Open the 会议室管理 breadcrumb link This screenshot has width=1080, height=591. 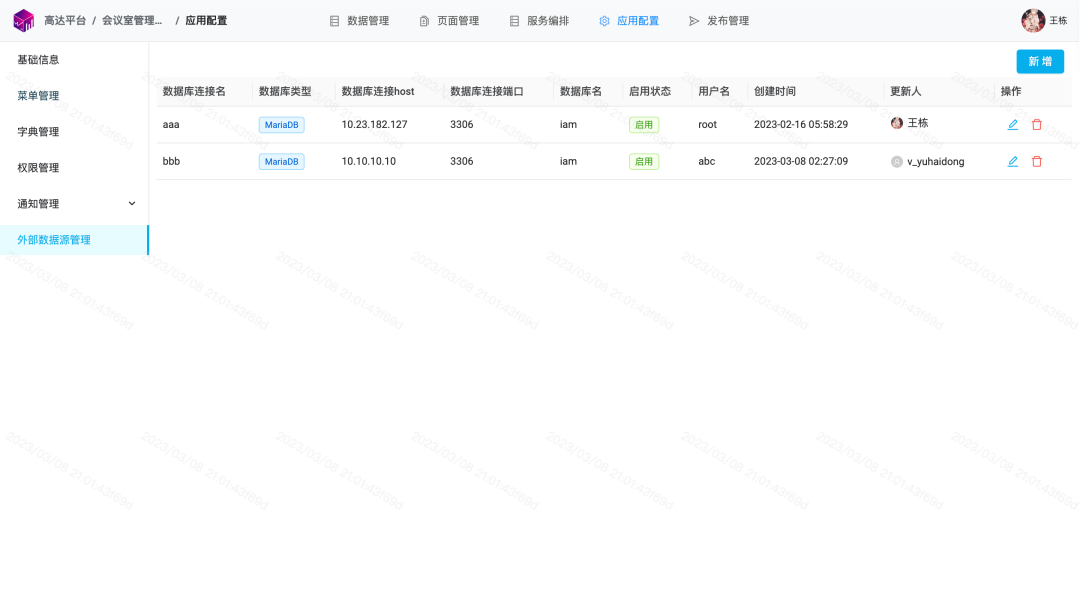coord(132,21)
